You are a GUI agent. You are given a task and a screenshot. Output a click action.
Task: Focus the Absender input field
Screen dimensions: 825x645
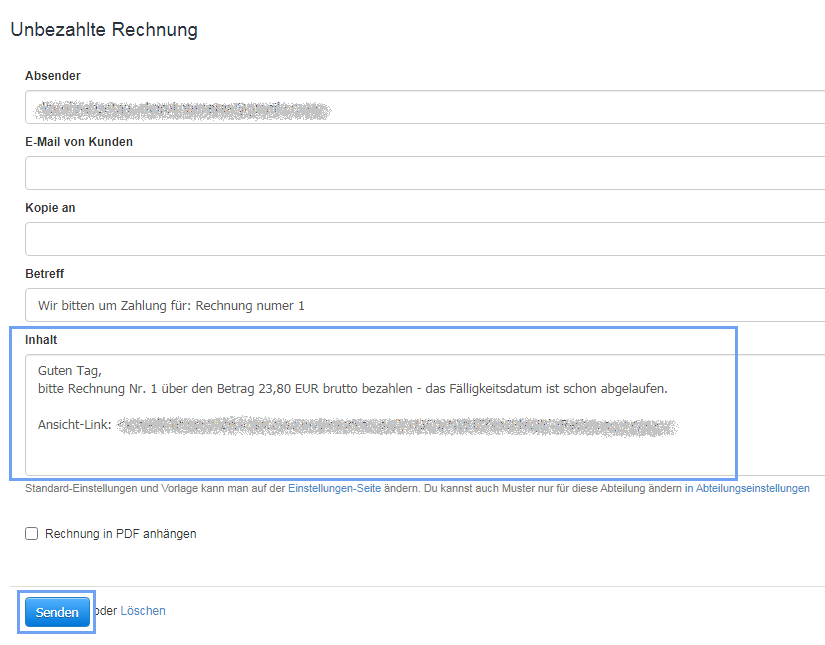pos(425,107)
